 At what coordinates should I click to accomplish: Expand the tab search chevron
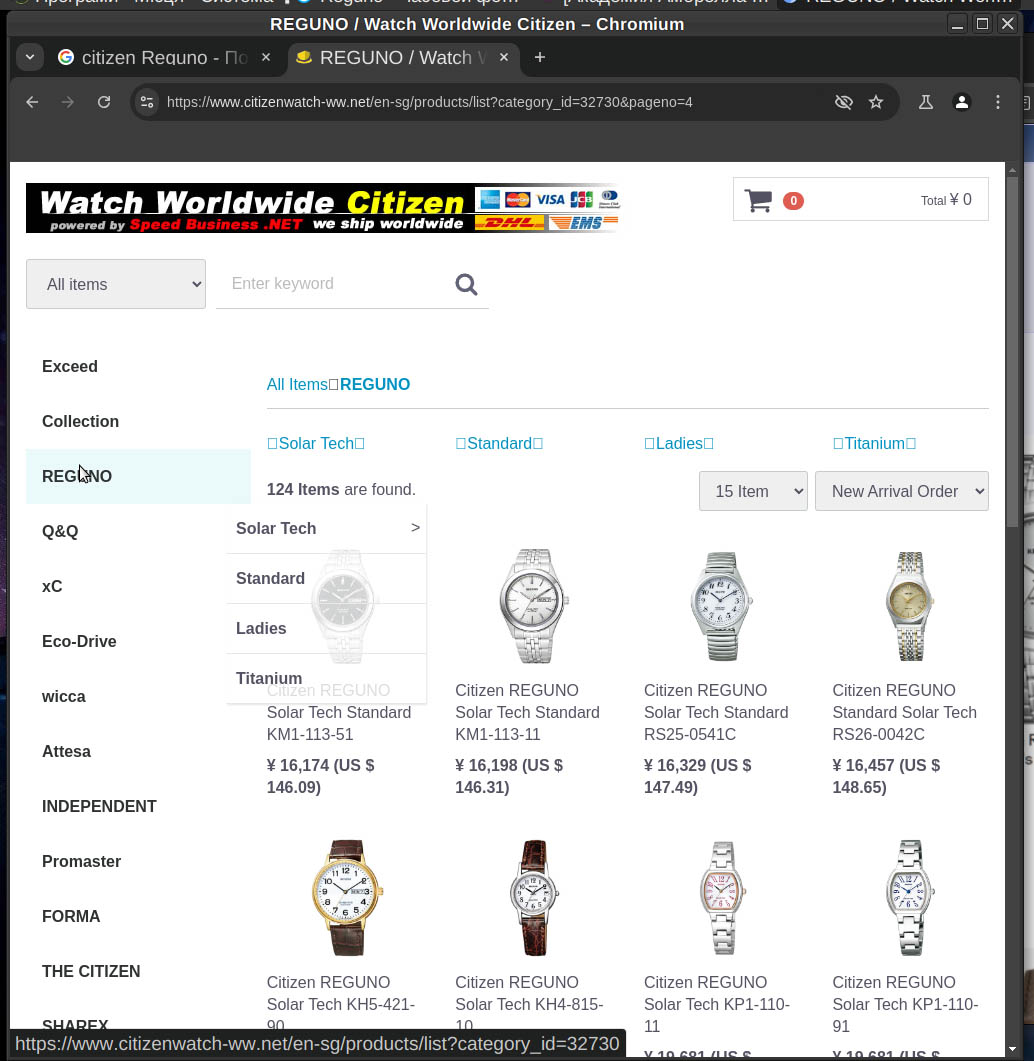coord(30,58)
